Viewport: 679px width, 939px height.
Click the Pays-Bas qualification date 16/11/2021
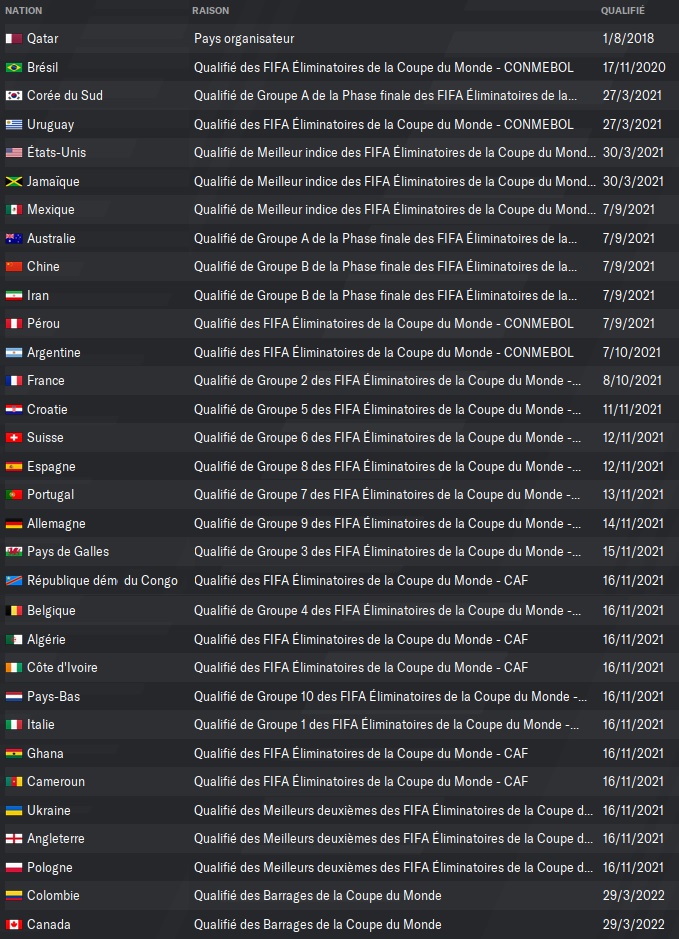click(633, 696)
